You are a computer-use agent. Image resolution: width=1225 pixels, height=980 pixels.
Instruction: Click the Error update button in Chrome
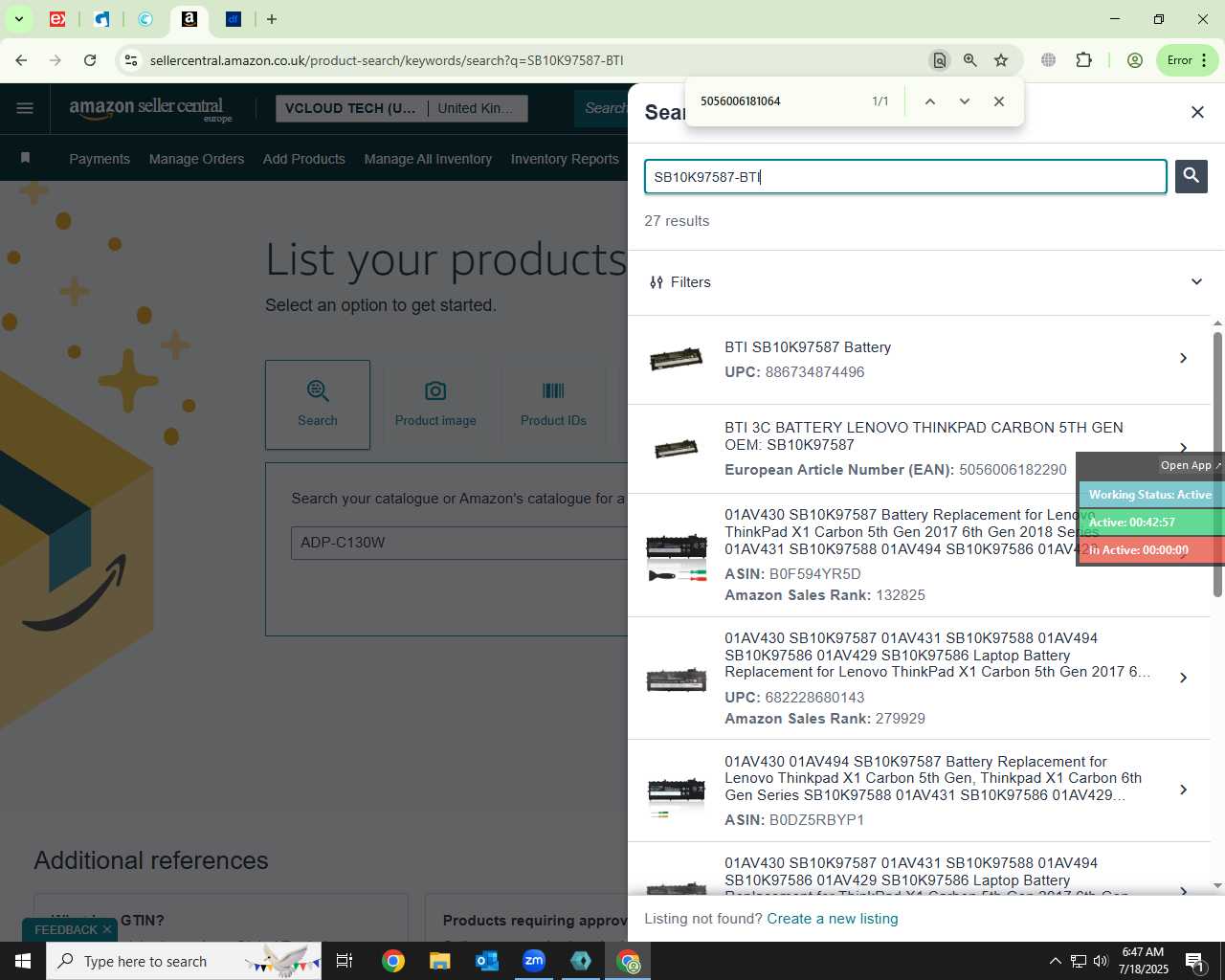(1187, 60)
